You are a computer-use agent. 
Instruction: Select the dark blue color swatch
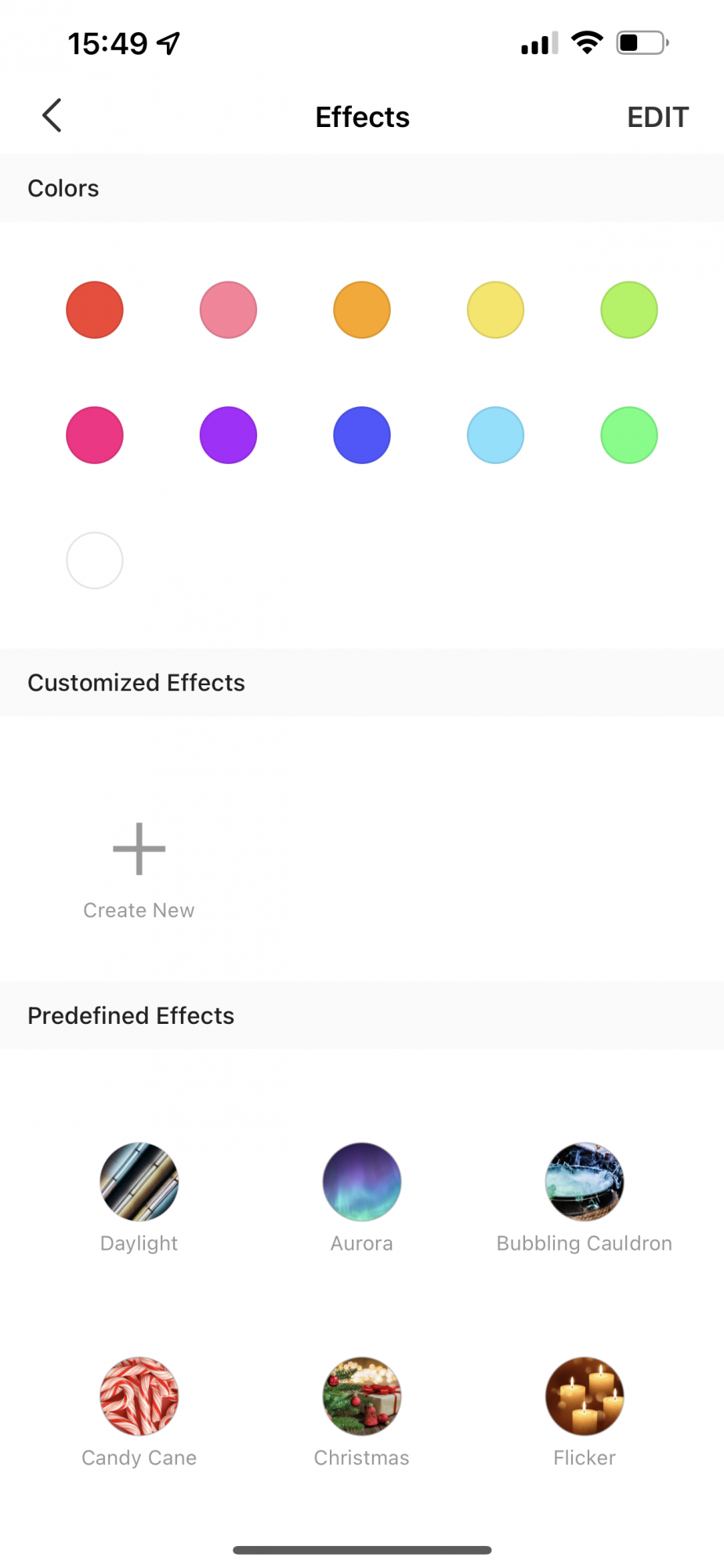click(362, 435)
